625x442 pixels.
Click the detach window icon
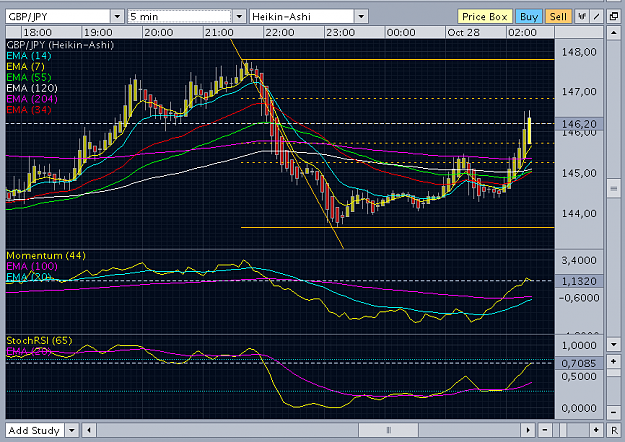614,17
